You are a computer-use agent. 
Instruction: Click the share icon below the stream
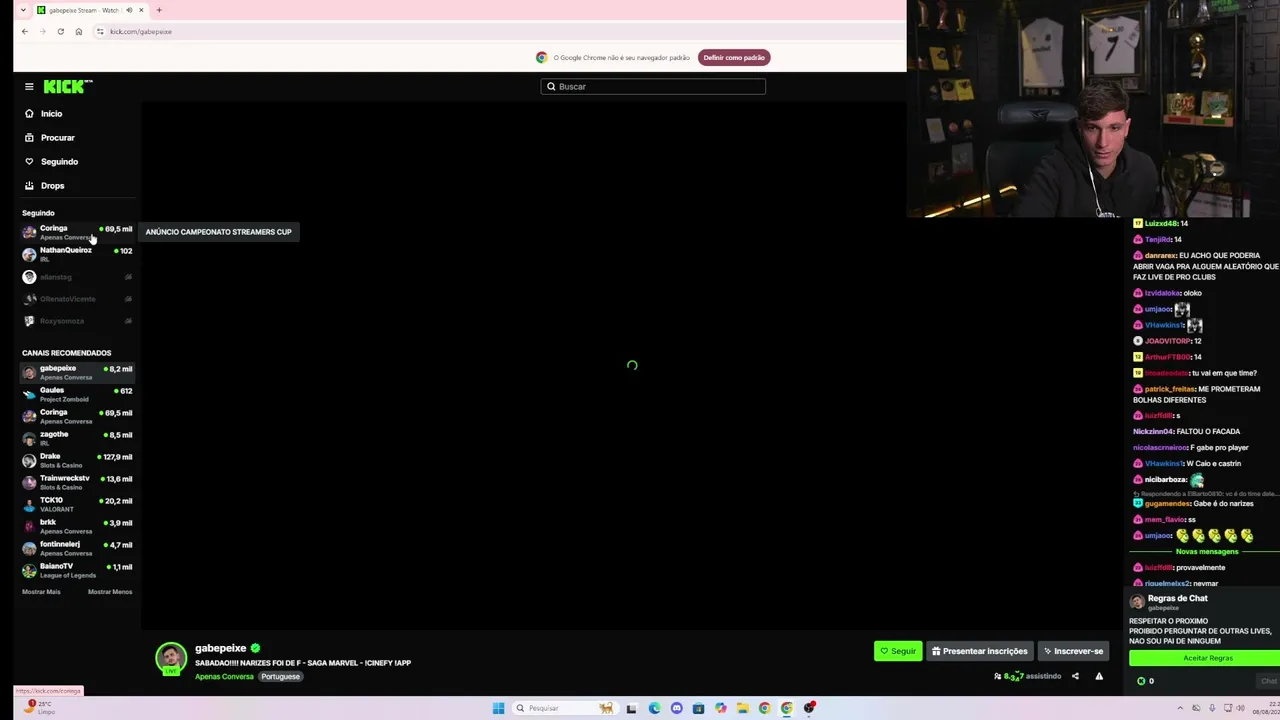1075,676
